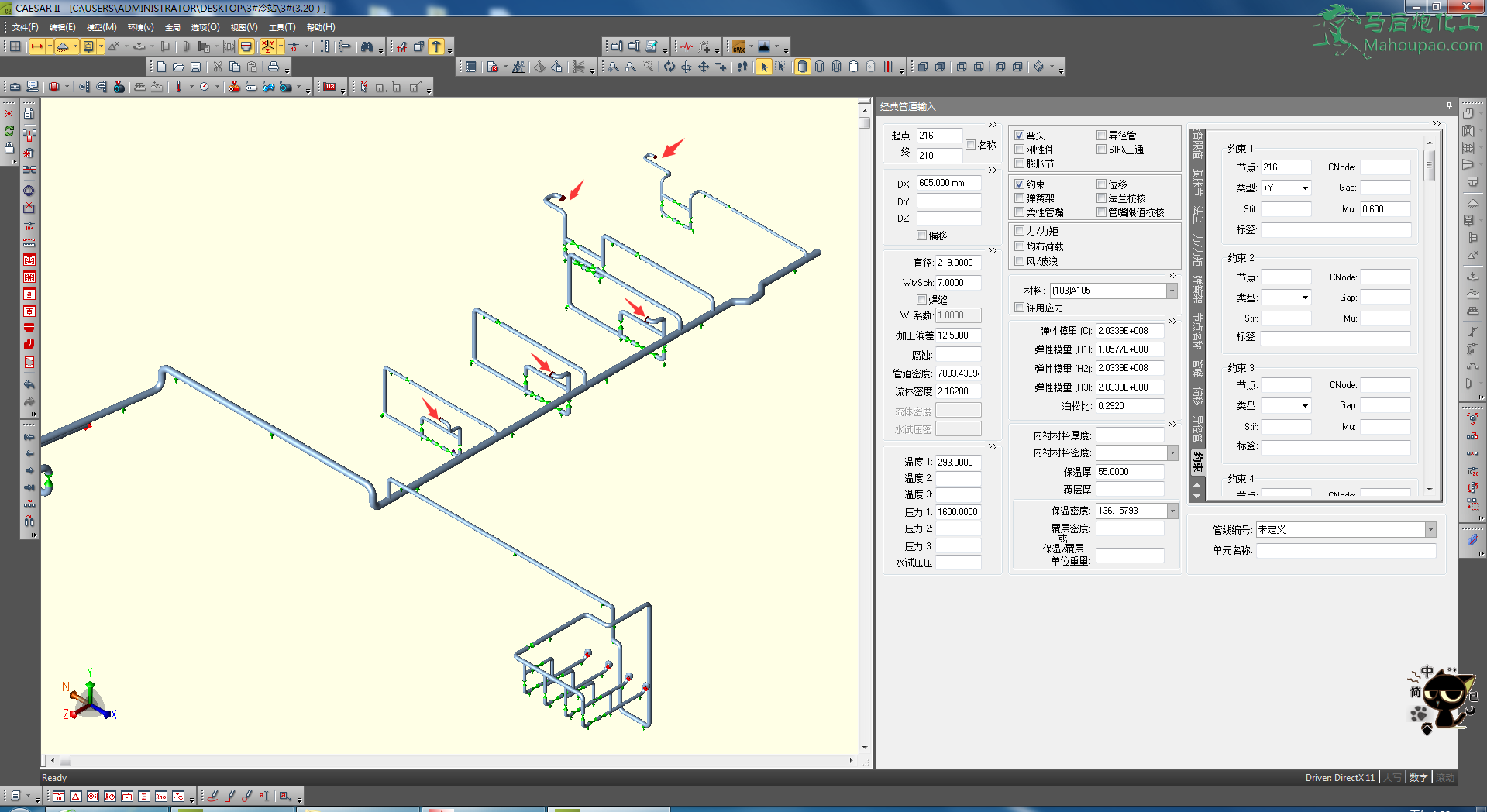1487x812 pixels.
Task: Click the model view horizontal scrollbar thumb
Action: 66,761
